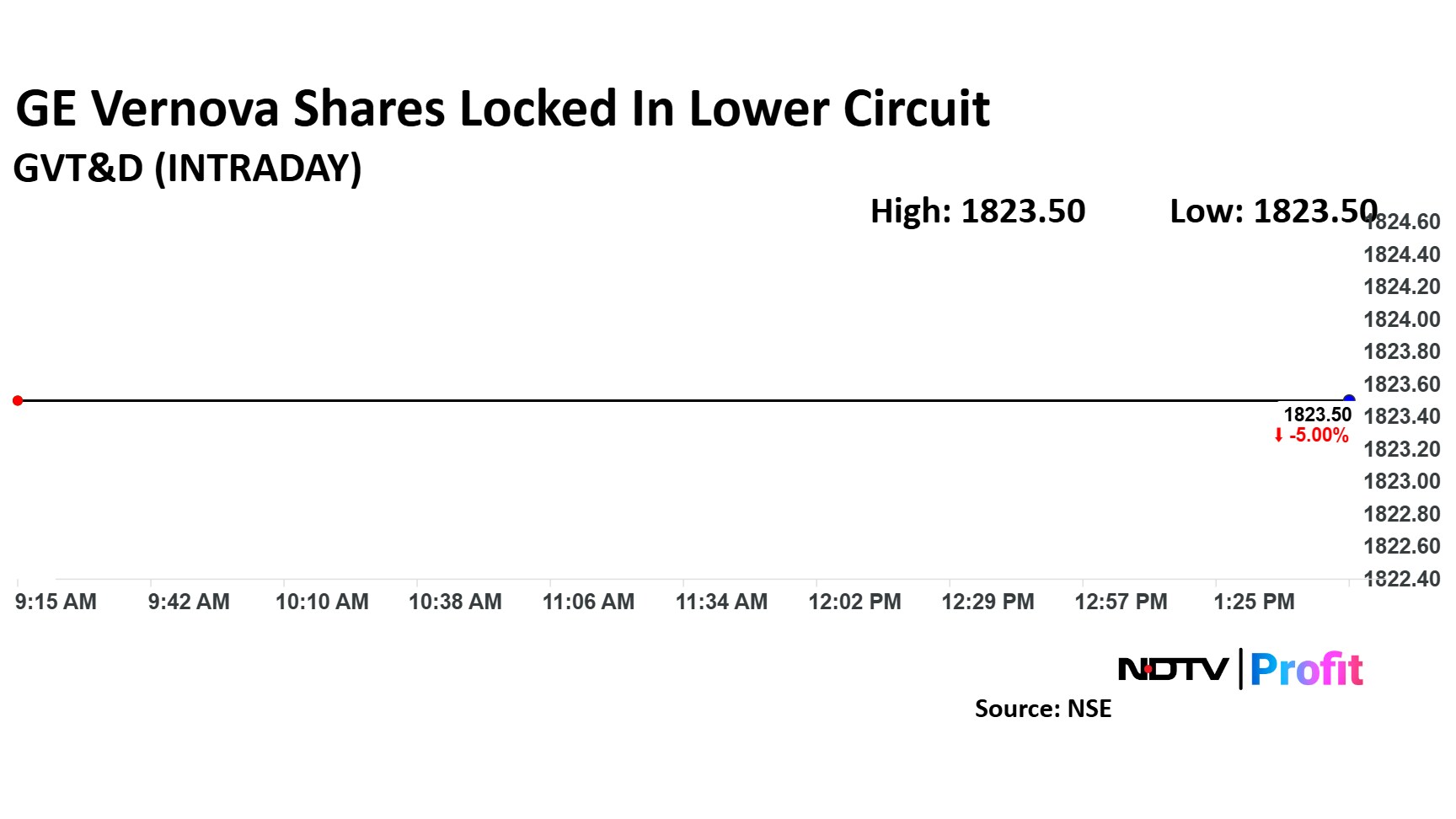Click the 1:25 PM axis label
Image resolution: width=1456 pixels, height=819 pixels.
pyautogui.click(x=1254, y=602)
